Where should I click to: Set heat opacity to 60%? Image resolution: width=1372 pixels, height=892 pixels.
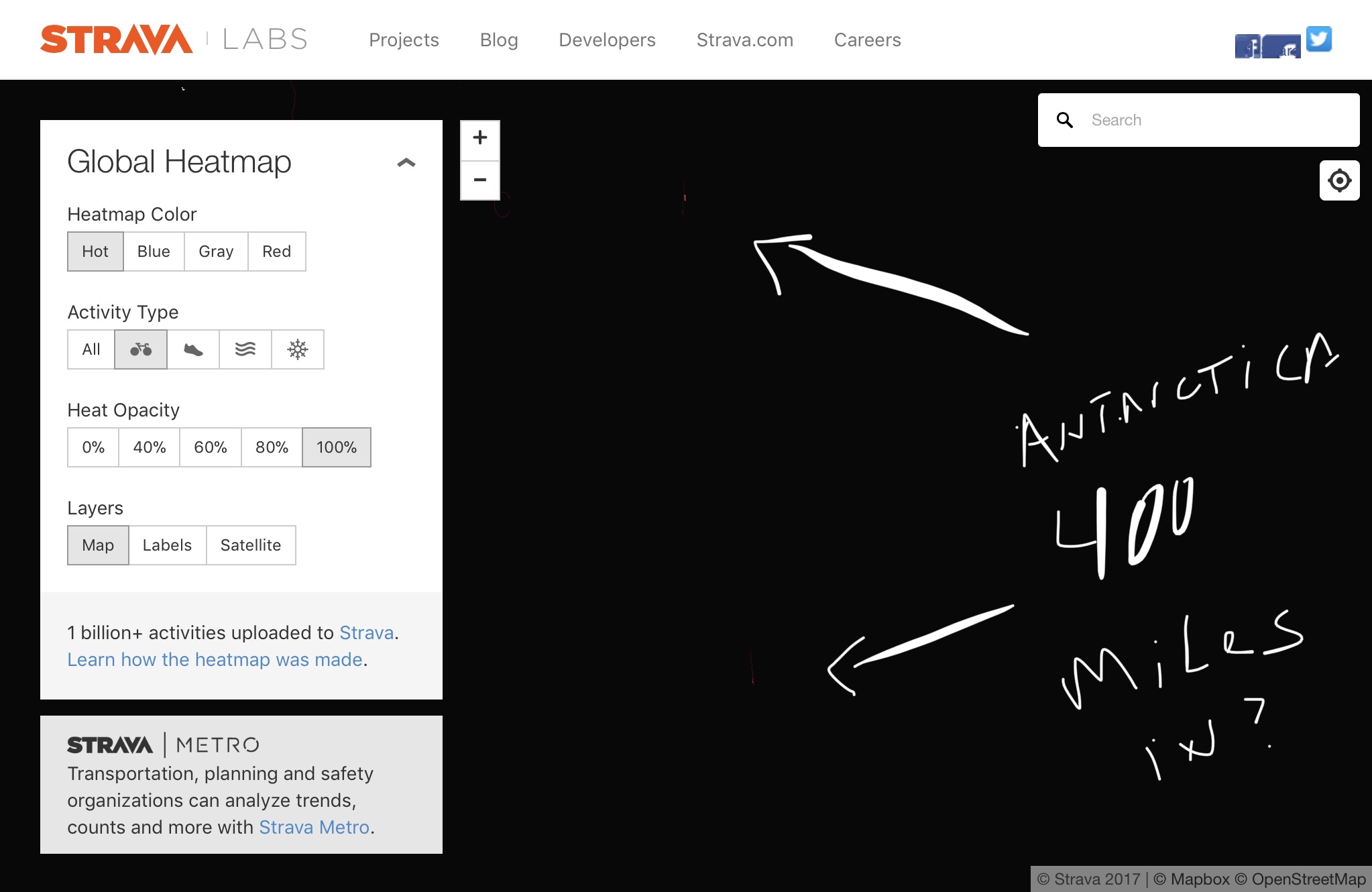(x=211, y=447)
